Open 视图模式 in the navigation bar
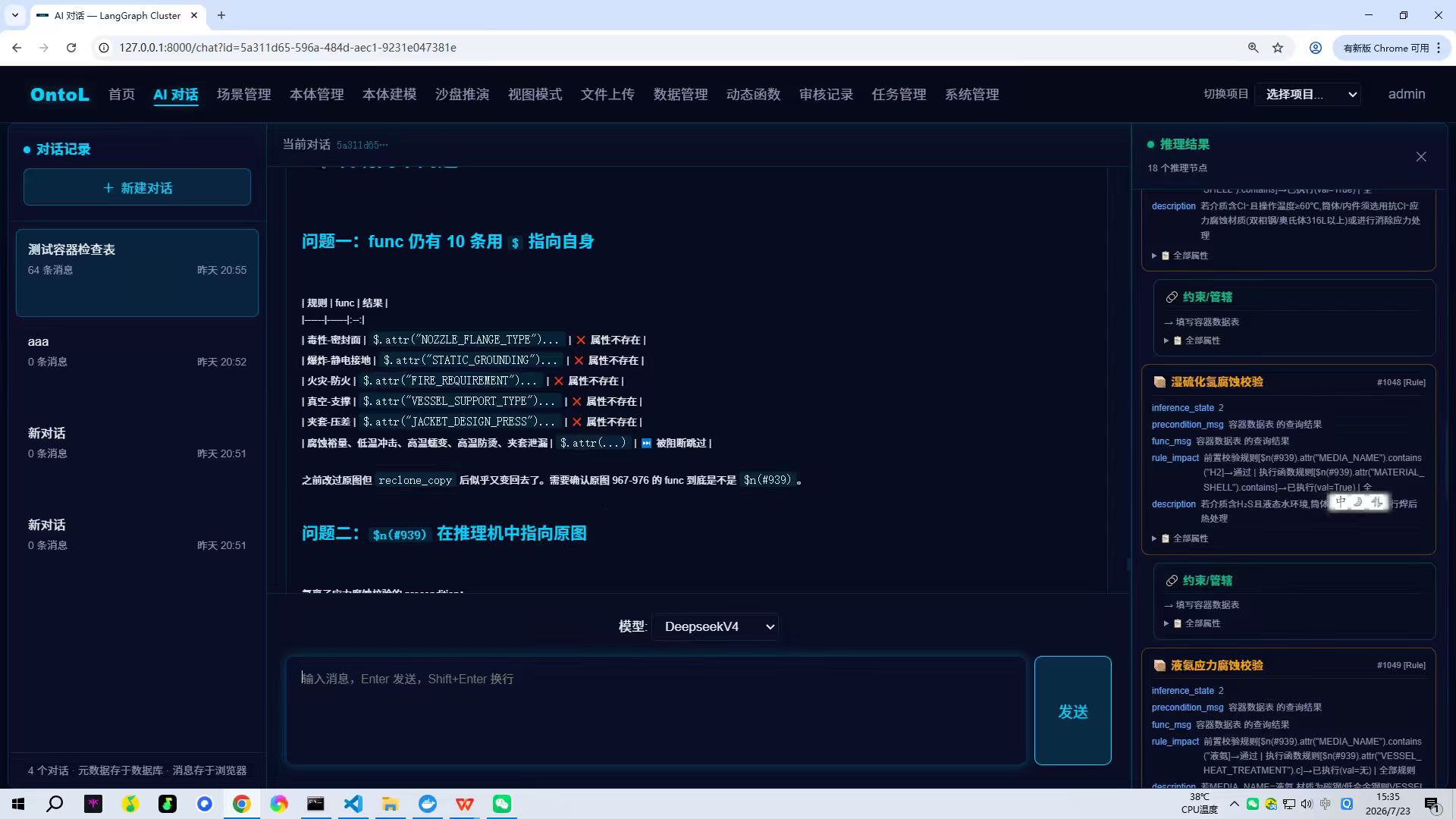 click(x=535, y=94)
